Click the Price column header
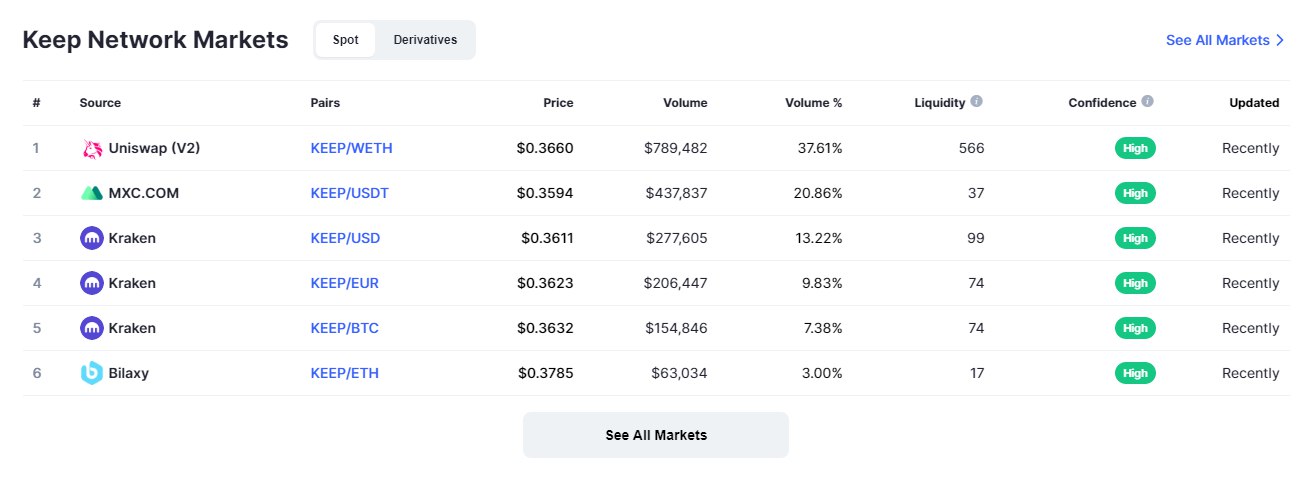This screenshot has width=1312, height=482. click(x=558, y=102)
